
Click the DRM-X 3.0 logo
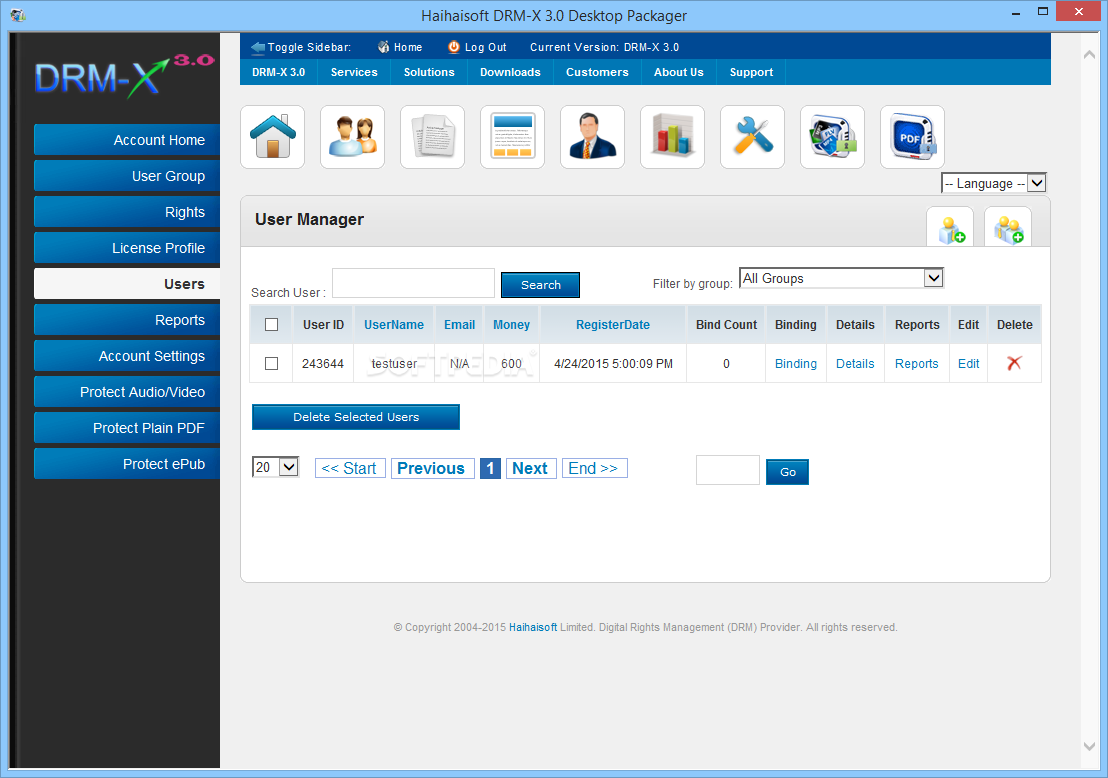tap(124, 76)
